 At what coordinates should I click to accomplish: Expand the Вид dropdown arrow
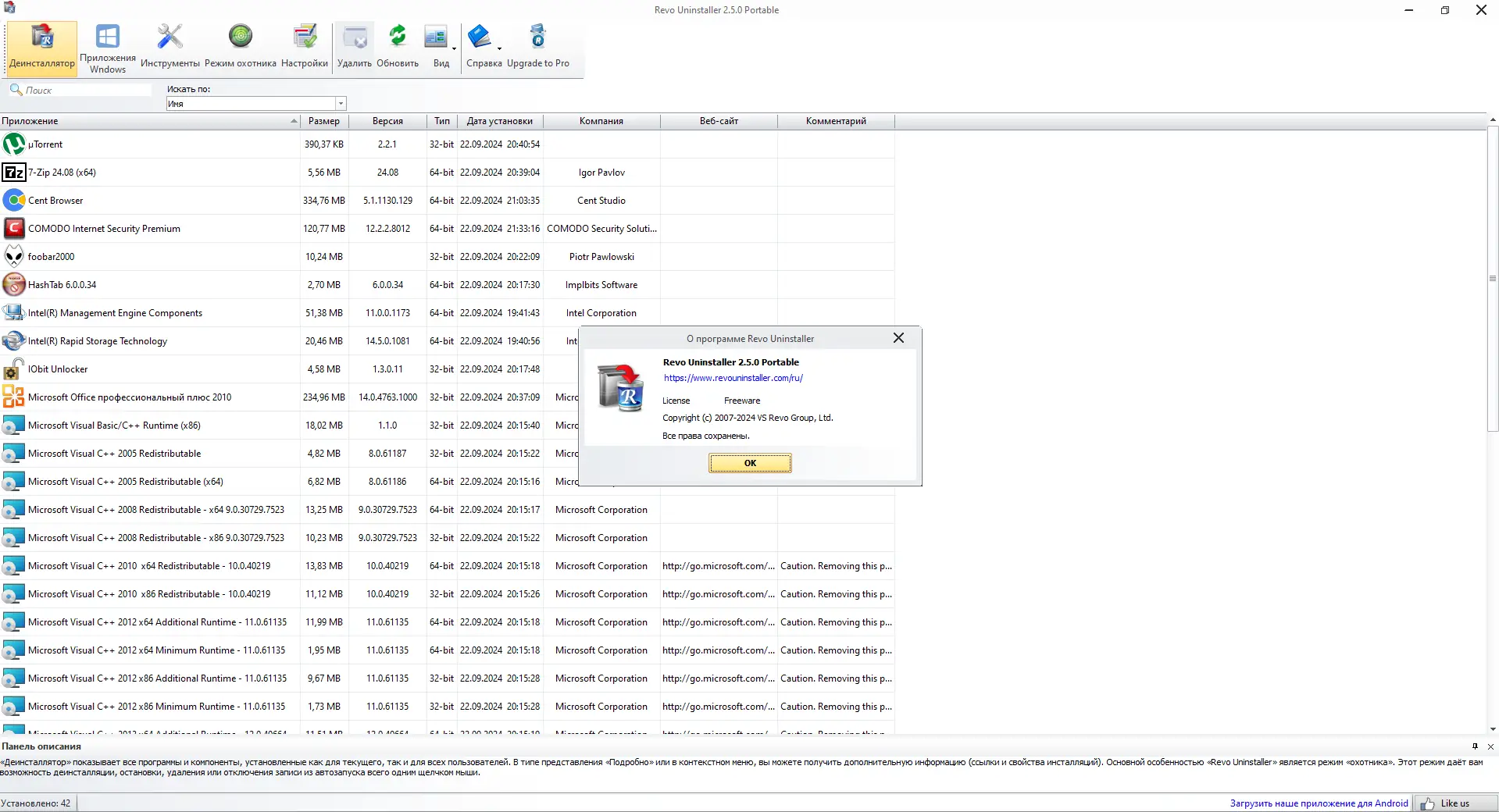pyautogui.click(x=454, y=48)
